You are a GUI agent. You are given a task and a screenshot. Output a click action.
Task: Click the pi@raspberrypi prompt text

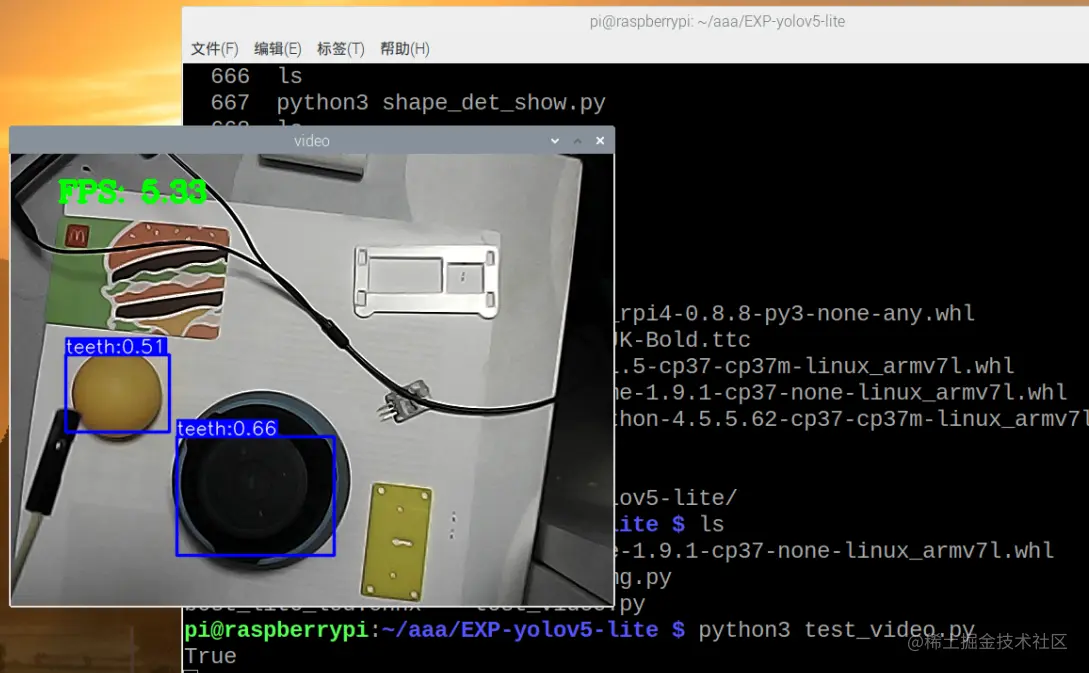276,630
